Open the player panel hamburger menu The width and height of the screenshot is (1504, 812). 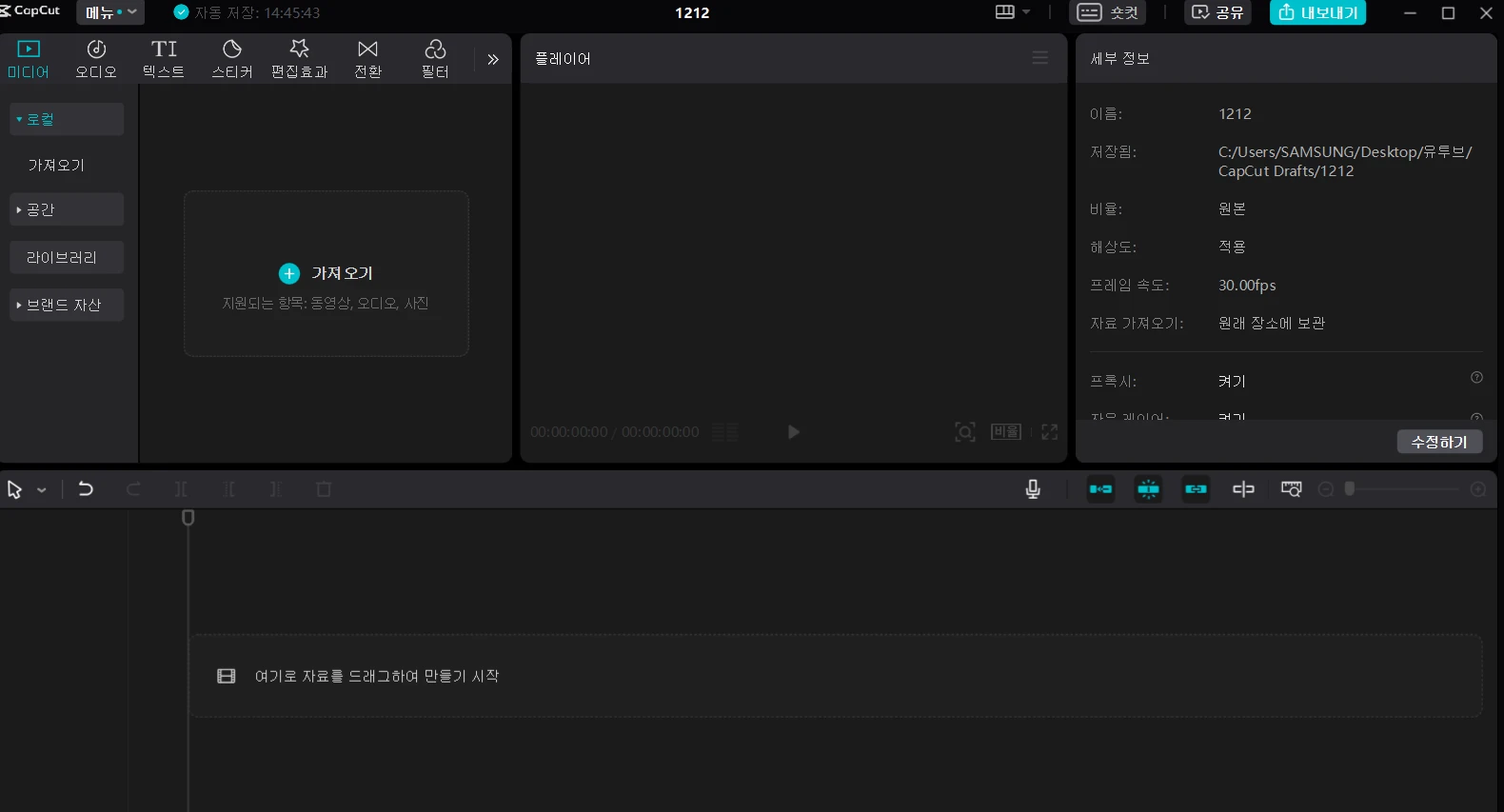pyautogui.click(x=1039, y=58)
